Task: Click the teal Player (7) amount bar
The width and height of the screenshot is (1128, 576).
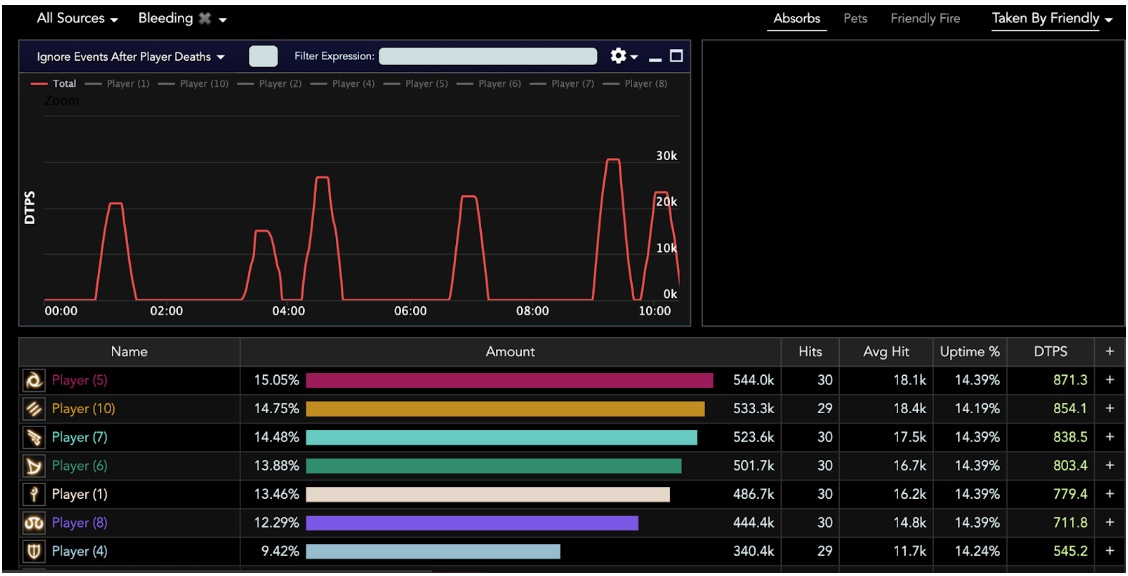Action: pyautogui.click(x=501, y=437)
